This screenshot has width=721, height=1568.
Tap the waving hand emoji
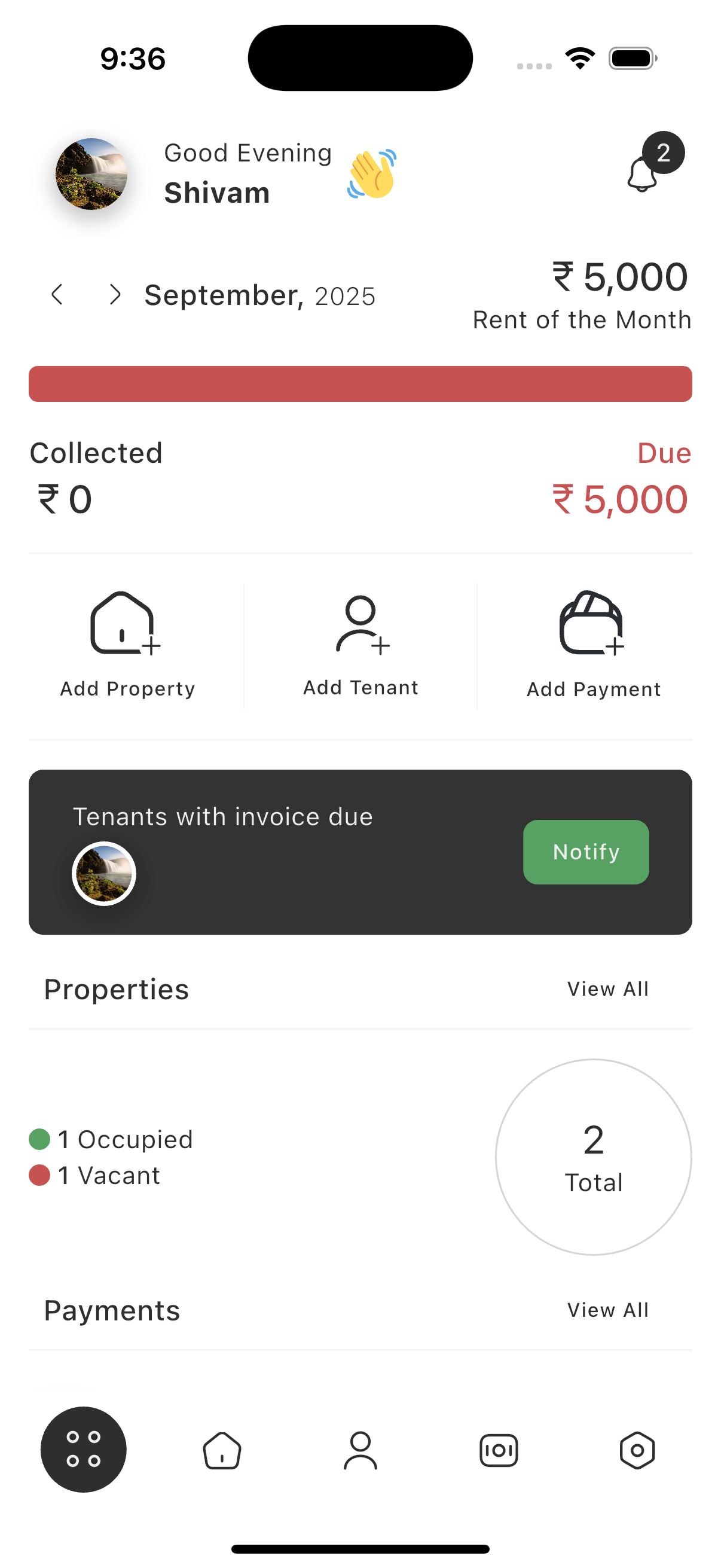click(x=372, y=174)
